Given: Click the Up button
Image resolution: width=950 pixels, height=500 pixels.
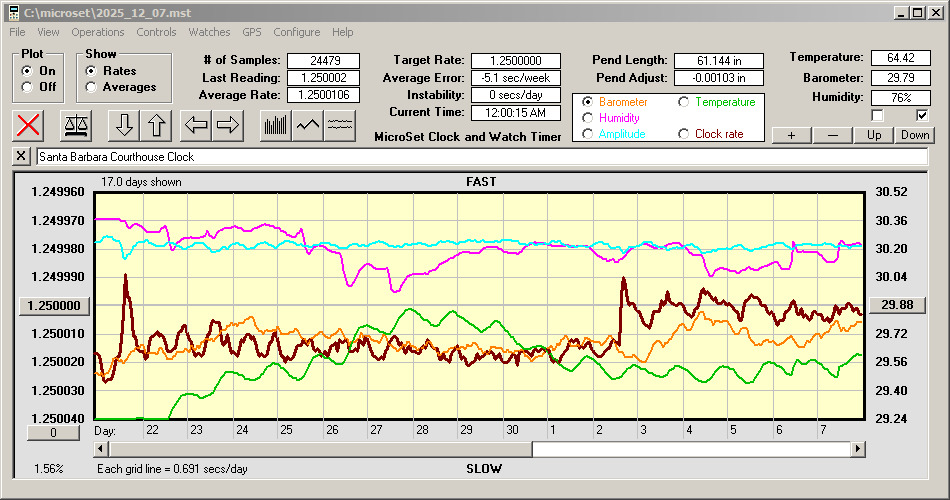Looking at the screenshot, I should [x=874, y=135].
